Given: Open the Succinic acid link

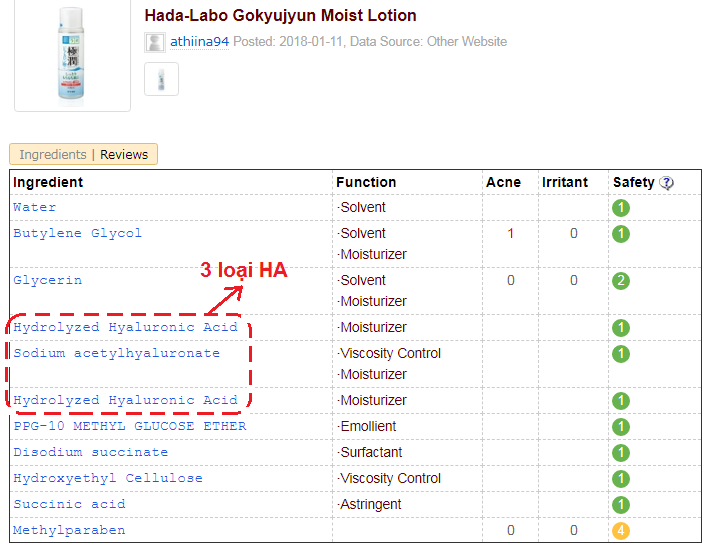Looking at the screenshot, I should pyautogui.click(x=69, y=504).
